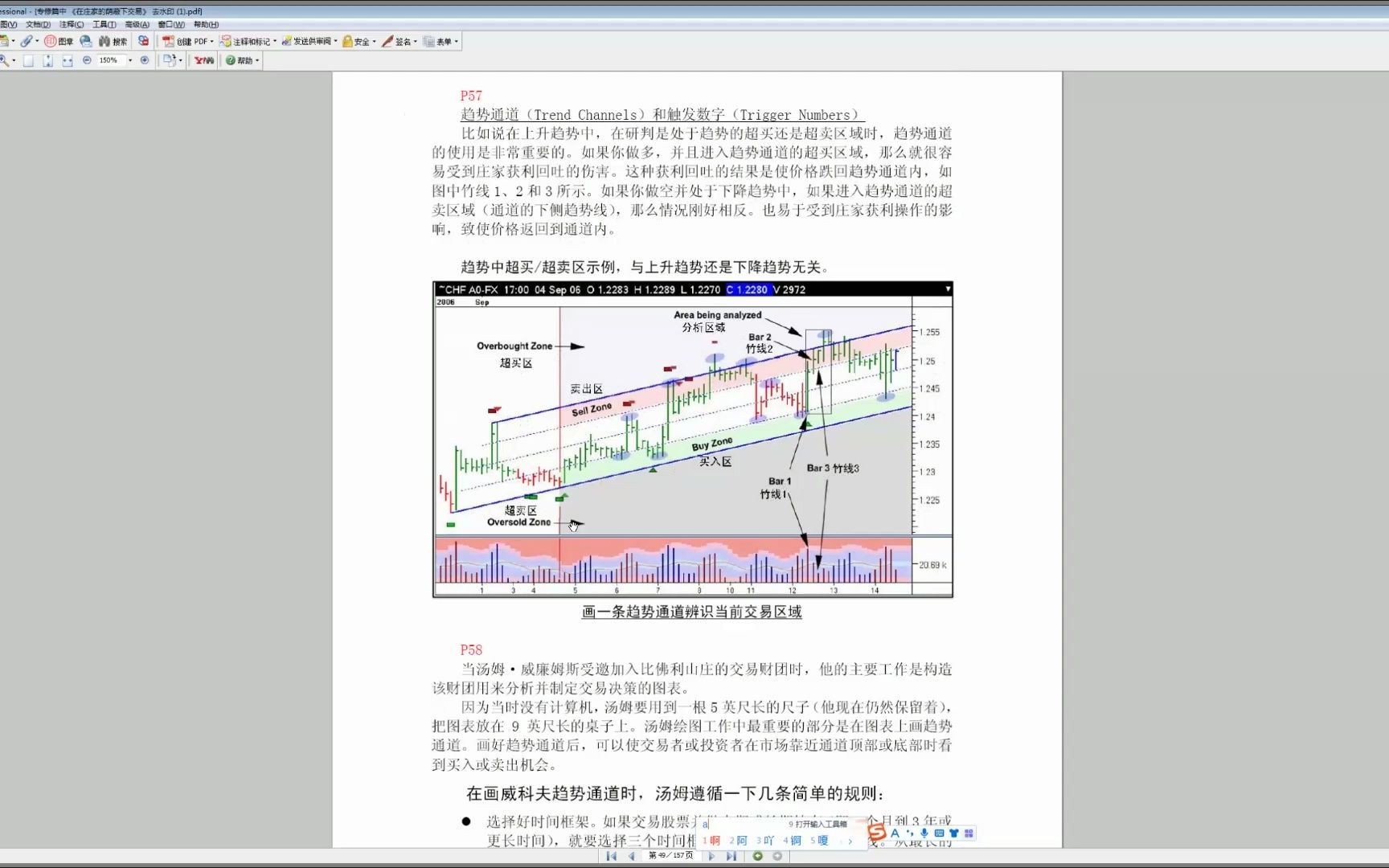Click 注释和标记 toolbar button
This screenshot has height=868, width=1389.
point(245,41)
